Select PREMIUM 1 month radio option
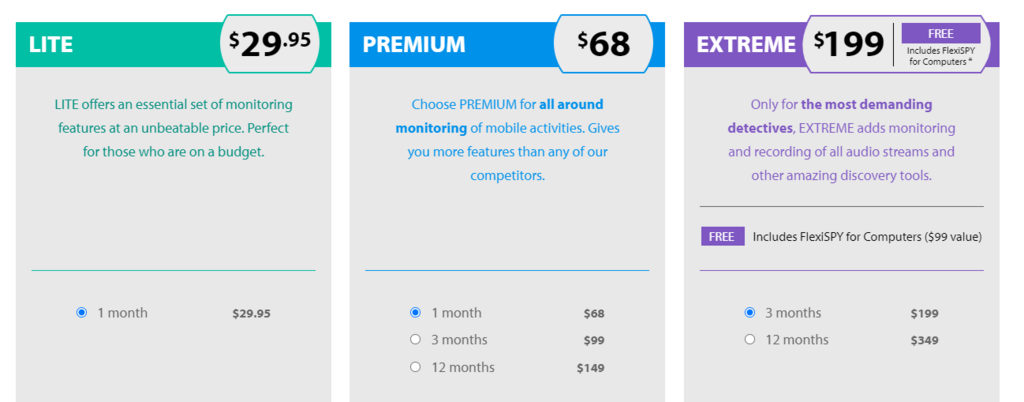The height and width of the screenshot is (402, 1024). [x=415, y=313]
